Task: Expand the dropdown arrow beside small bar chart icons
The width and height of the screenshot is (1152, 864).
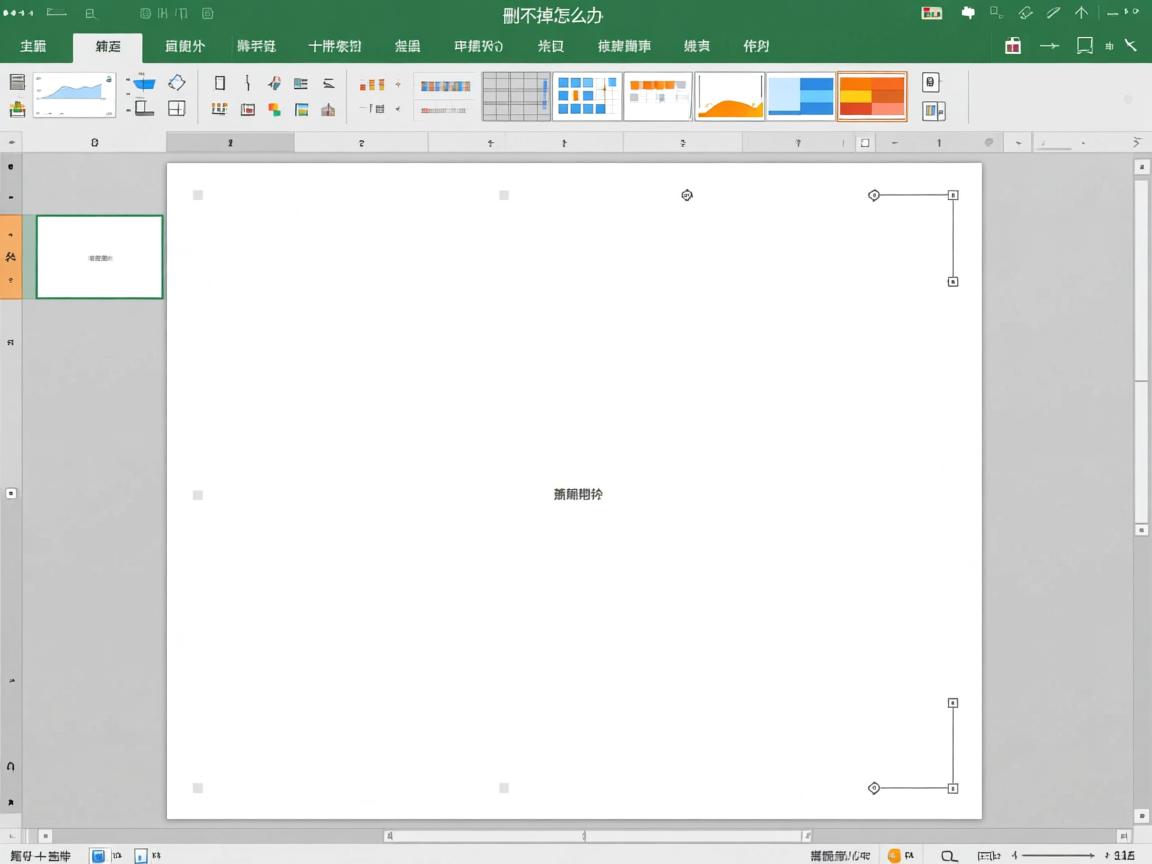Action: (398, 85)
